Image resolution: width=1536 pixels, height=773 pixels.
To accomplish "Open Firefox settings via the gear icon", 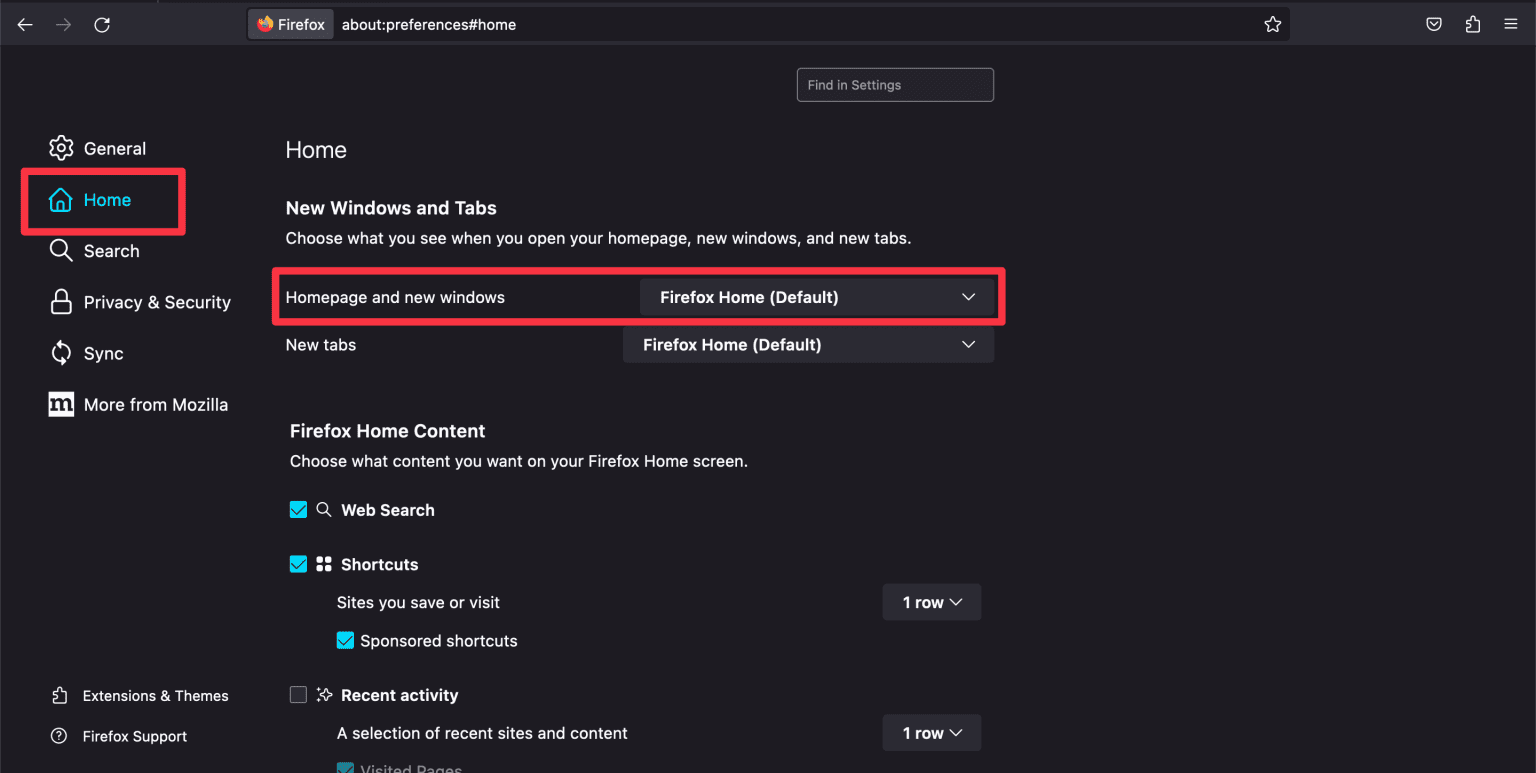I will [x=61, y=147].
